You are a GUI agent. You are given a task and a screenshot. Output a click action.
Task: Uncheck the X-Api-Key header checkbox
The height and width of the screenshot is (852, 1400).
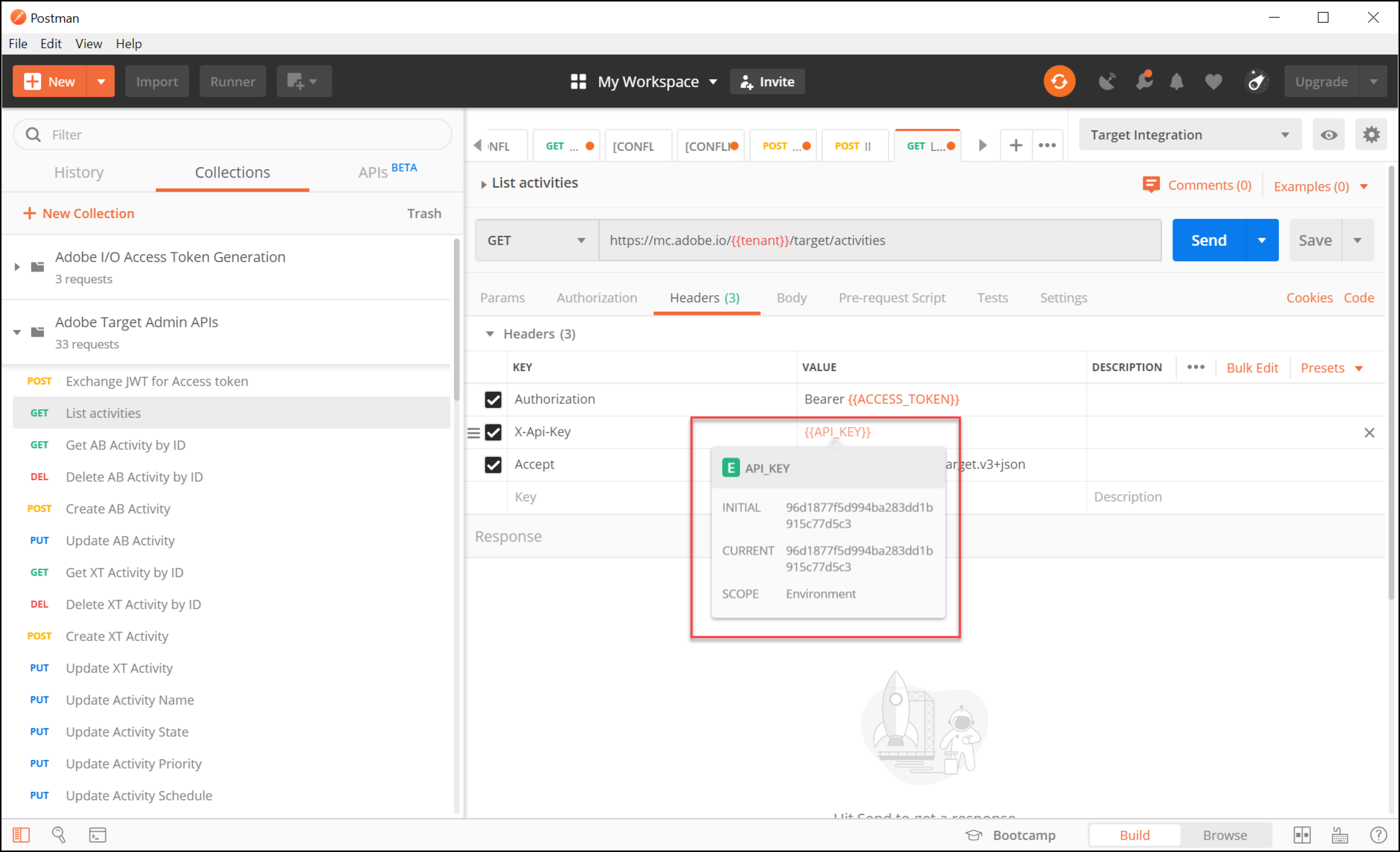[x=493, y=432]
